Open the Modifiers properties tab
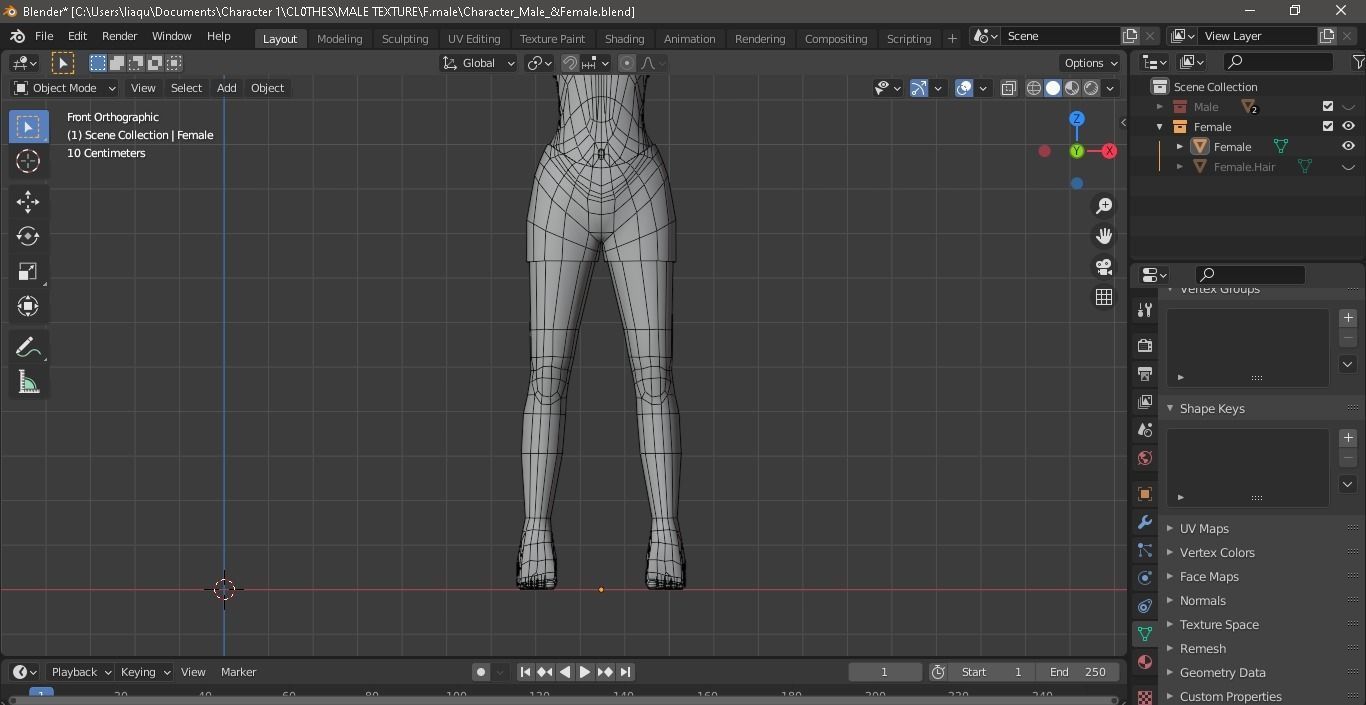1366x705 pixels. coord(1145,522)
